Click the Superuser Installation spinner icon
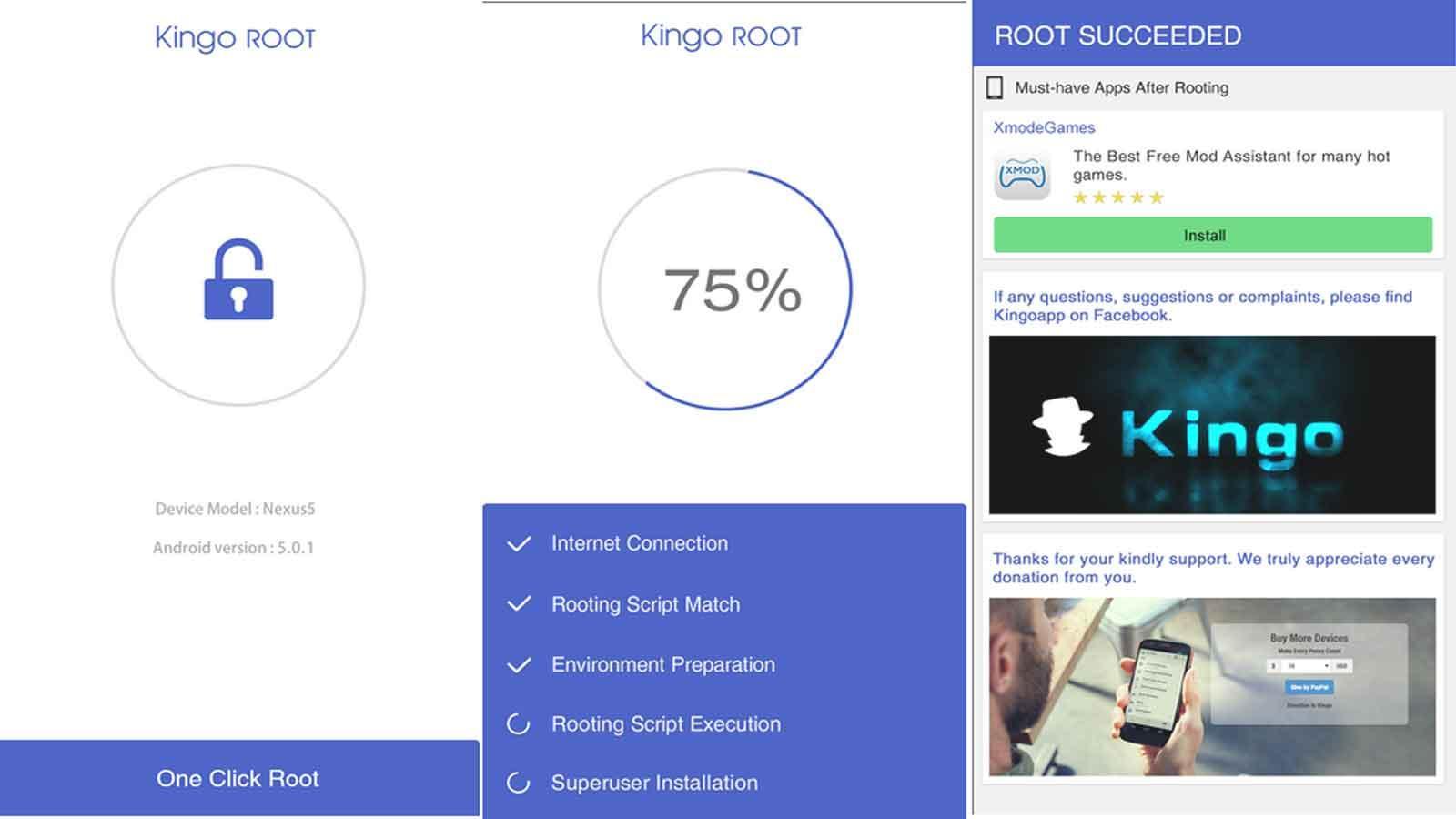Screen dimensions: 1456x819 (518, 783)
